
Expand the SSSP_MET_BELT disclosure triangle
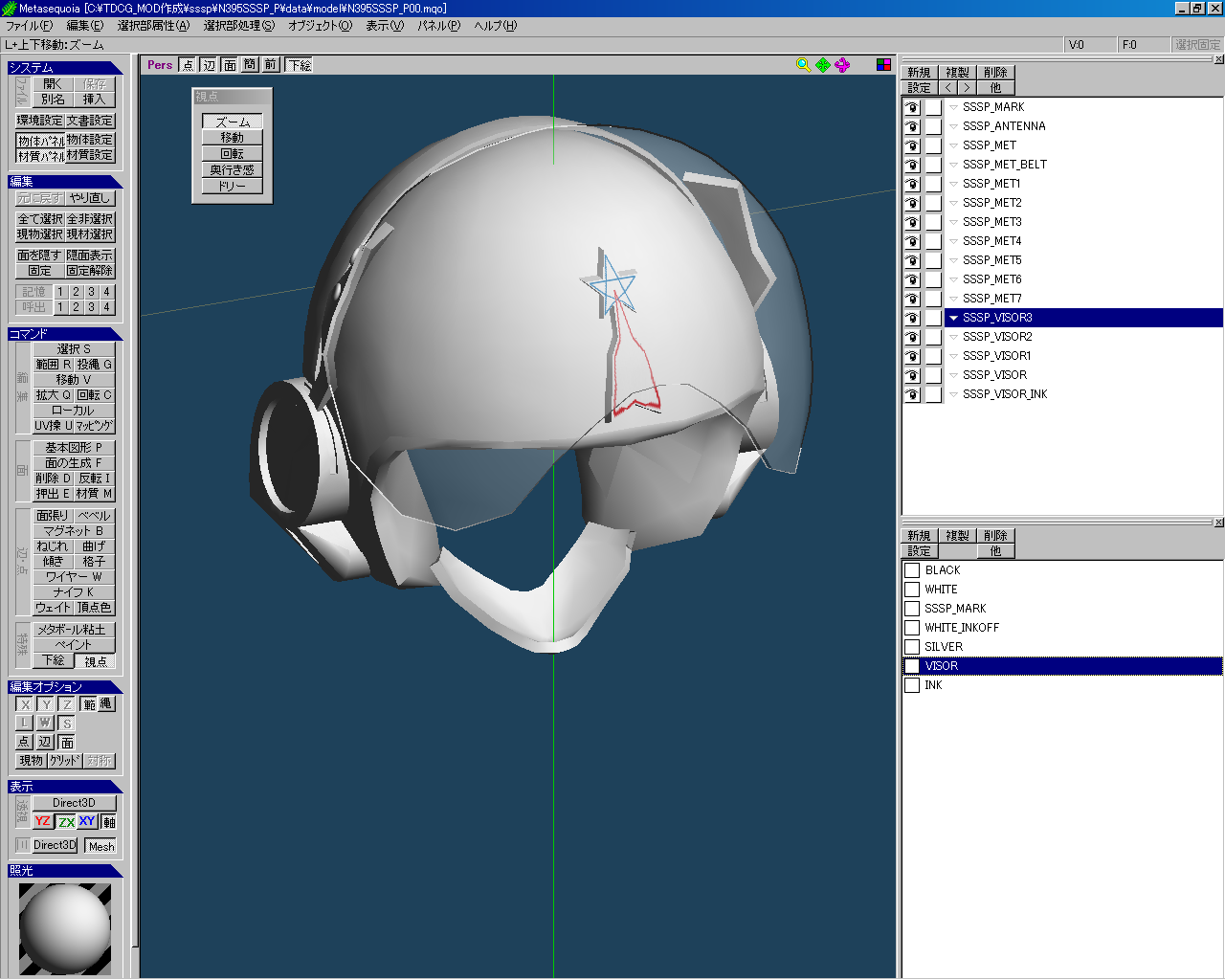point(953,165)
